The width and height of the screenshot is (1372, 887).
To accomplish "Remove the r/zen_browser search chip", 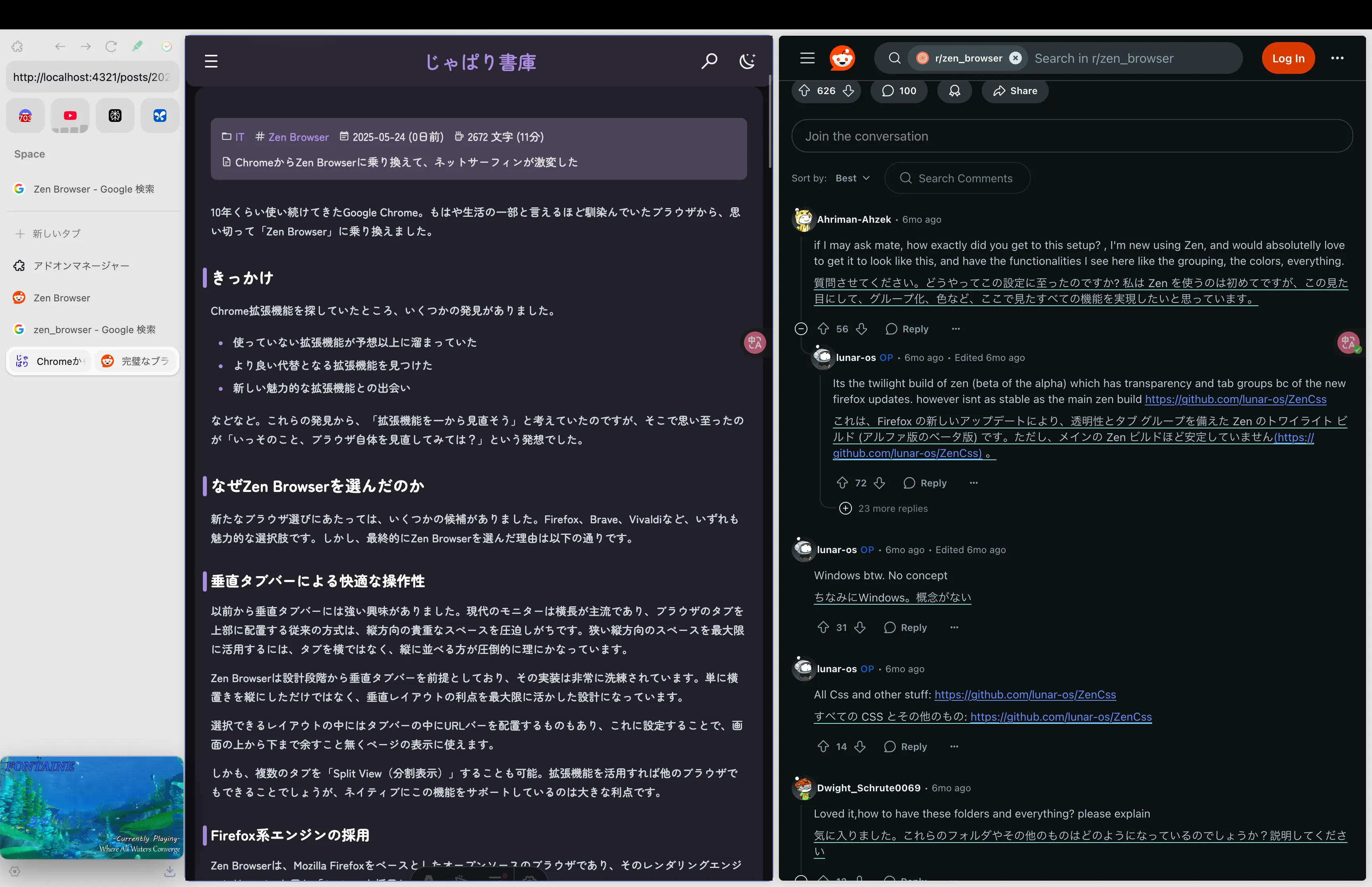I will 1016,58.
